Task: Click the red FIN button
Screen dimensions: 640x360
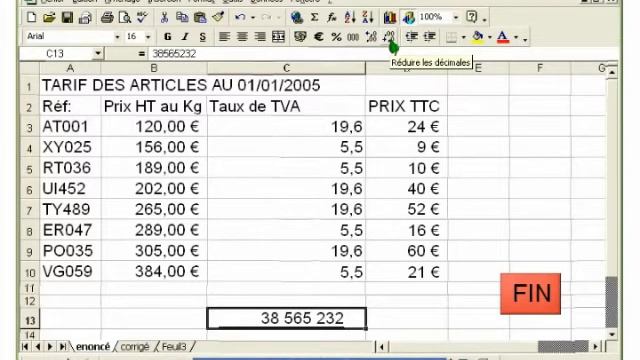Action: click(530, 293)
